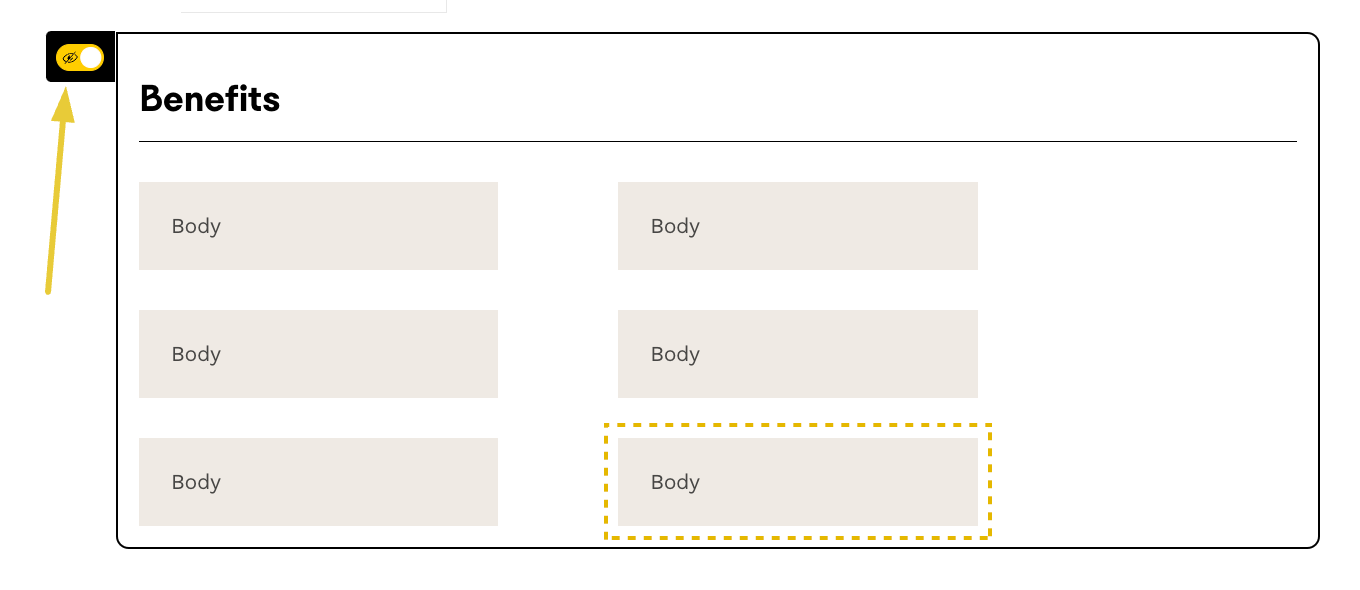Screen dimensions: 1360x590
Task: Select the Body block outlined with yellow dashes
Action: [x=797, y=482]
